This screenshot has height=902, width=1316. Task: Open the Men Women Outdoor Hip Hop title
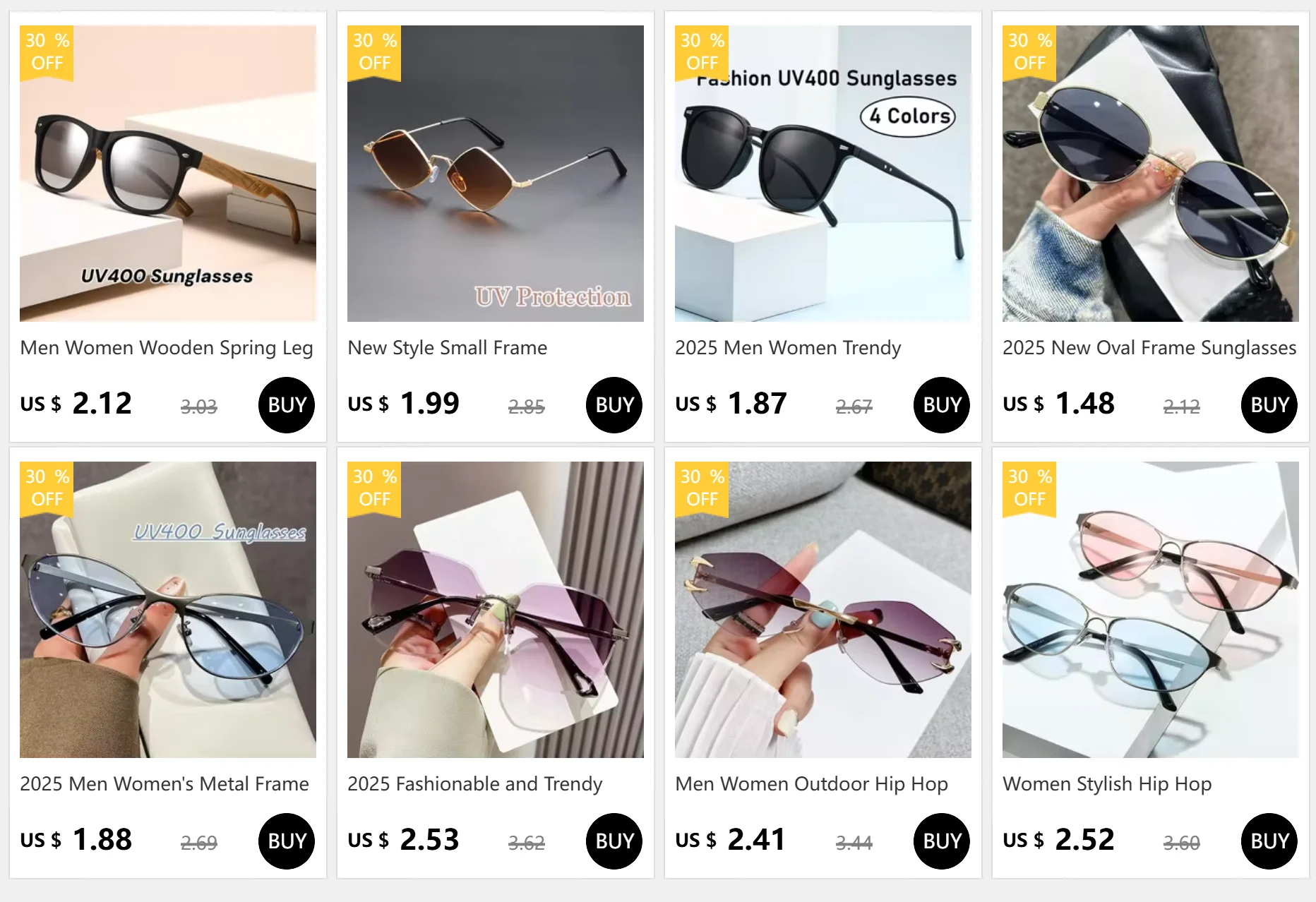811,784
